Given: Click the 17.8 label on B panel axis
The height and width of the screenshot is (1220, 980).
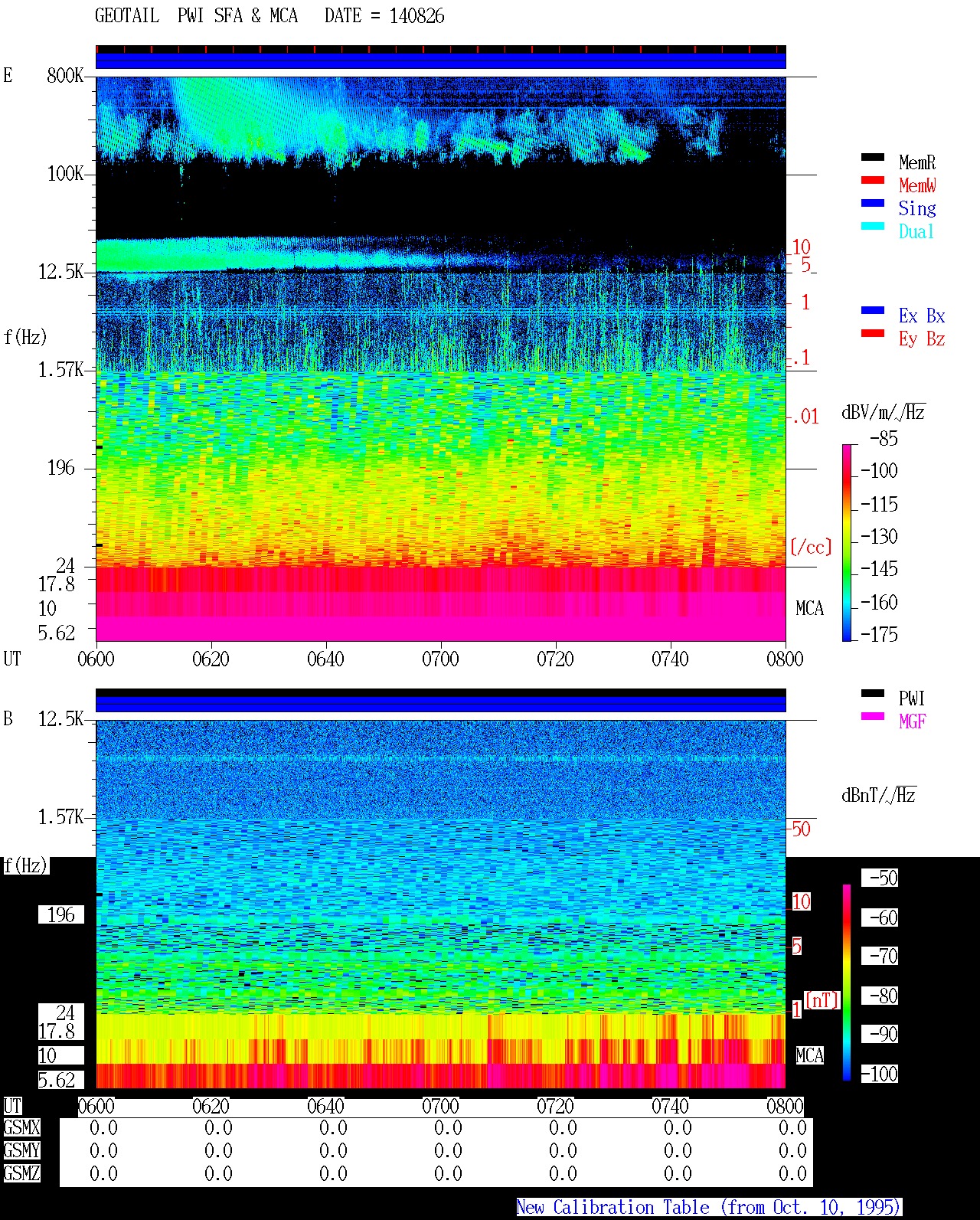Looking at the screenshot, I should click(57, 1032).
